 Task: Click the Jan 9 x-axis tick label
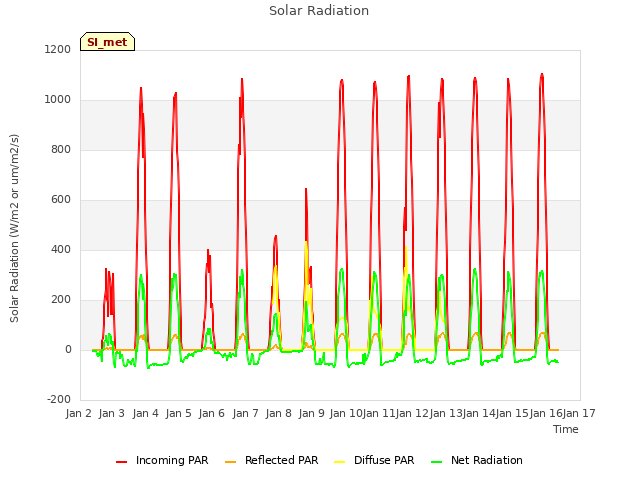[311, 413]
